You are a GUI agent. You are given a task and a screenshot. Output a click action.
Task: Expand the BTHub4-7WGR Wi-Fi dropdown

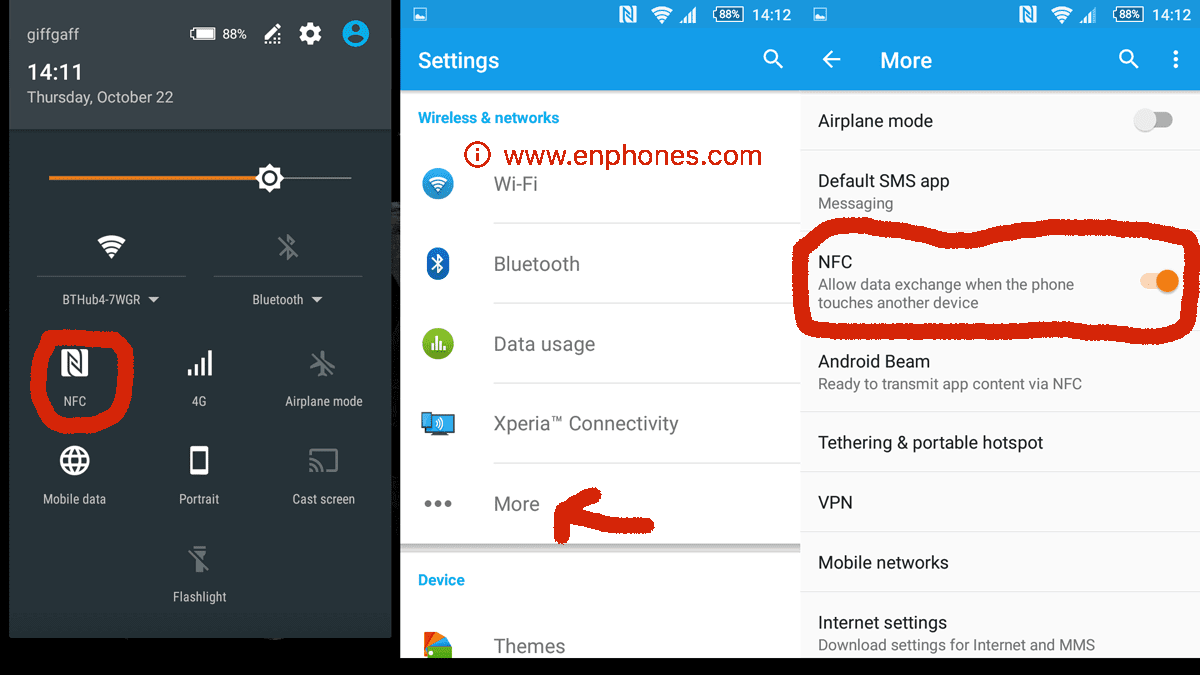[111, 300]
